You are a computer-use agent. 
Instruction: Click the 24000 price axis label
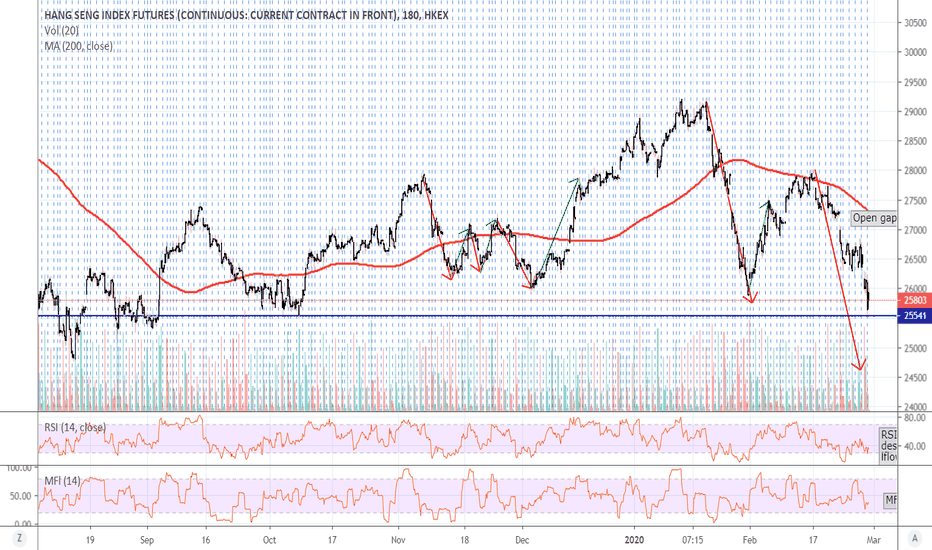[915, 407]
